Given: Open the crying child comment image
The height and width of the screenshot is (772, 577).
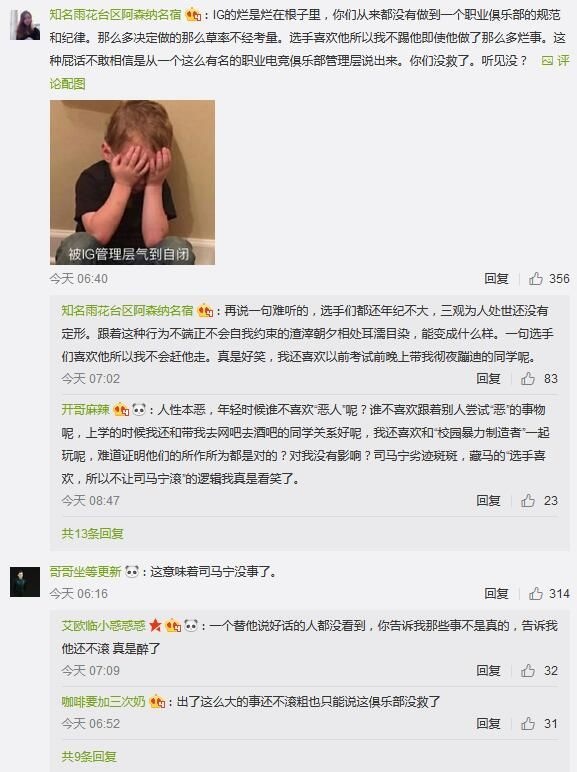Looking at the screenshot, I should [x=132, y=183].
